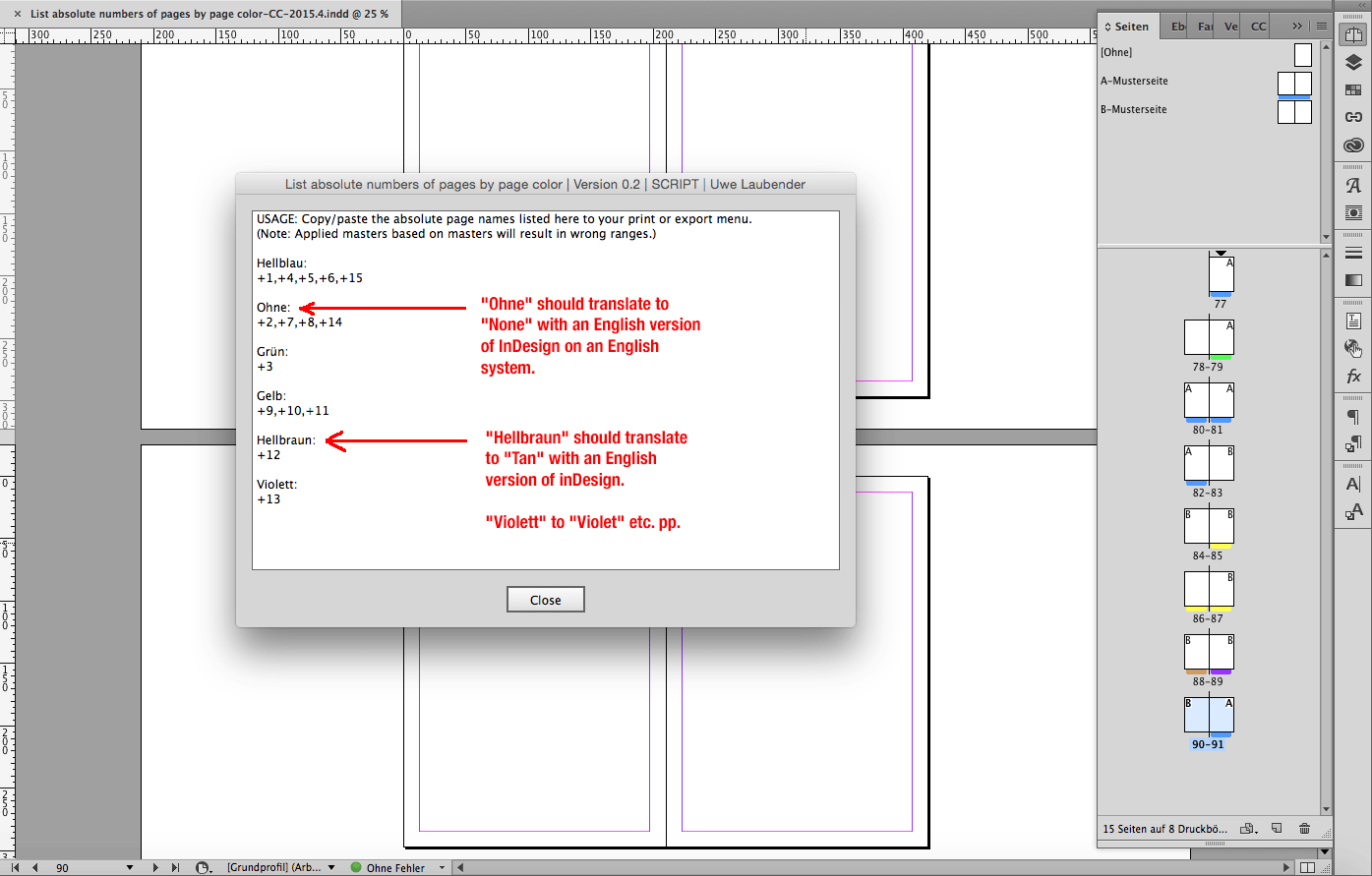This screenshot has width=1372, height=876.
Task: Open the Gradient panel icon
Action: [x=1353, y=280]
